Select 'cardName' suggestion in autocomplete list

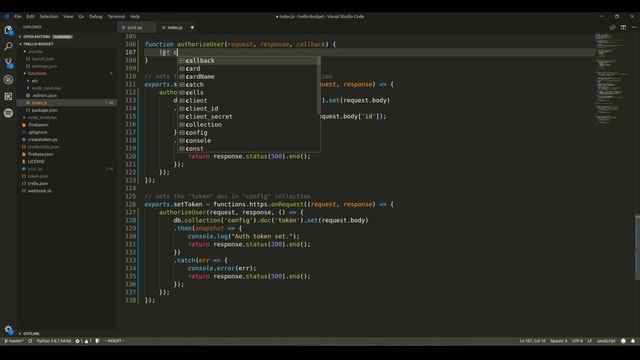coord(247,77)
